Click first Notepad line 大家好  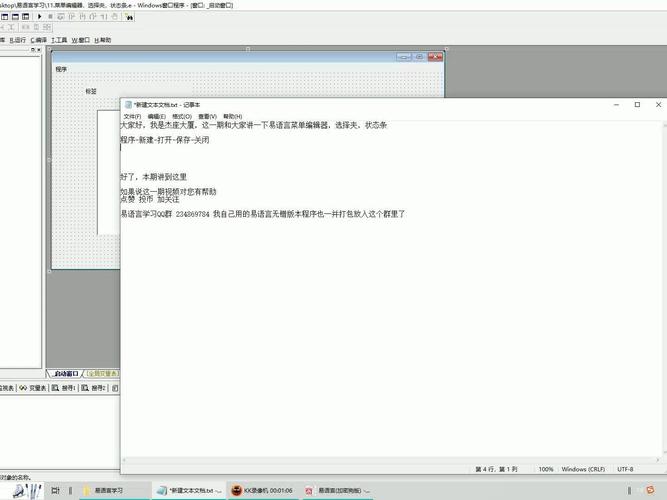tap(254, 125)
